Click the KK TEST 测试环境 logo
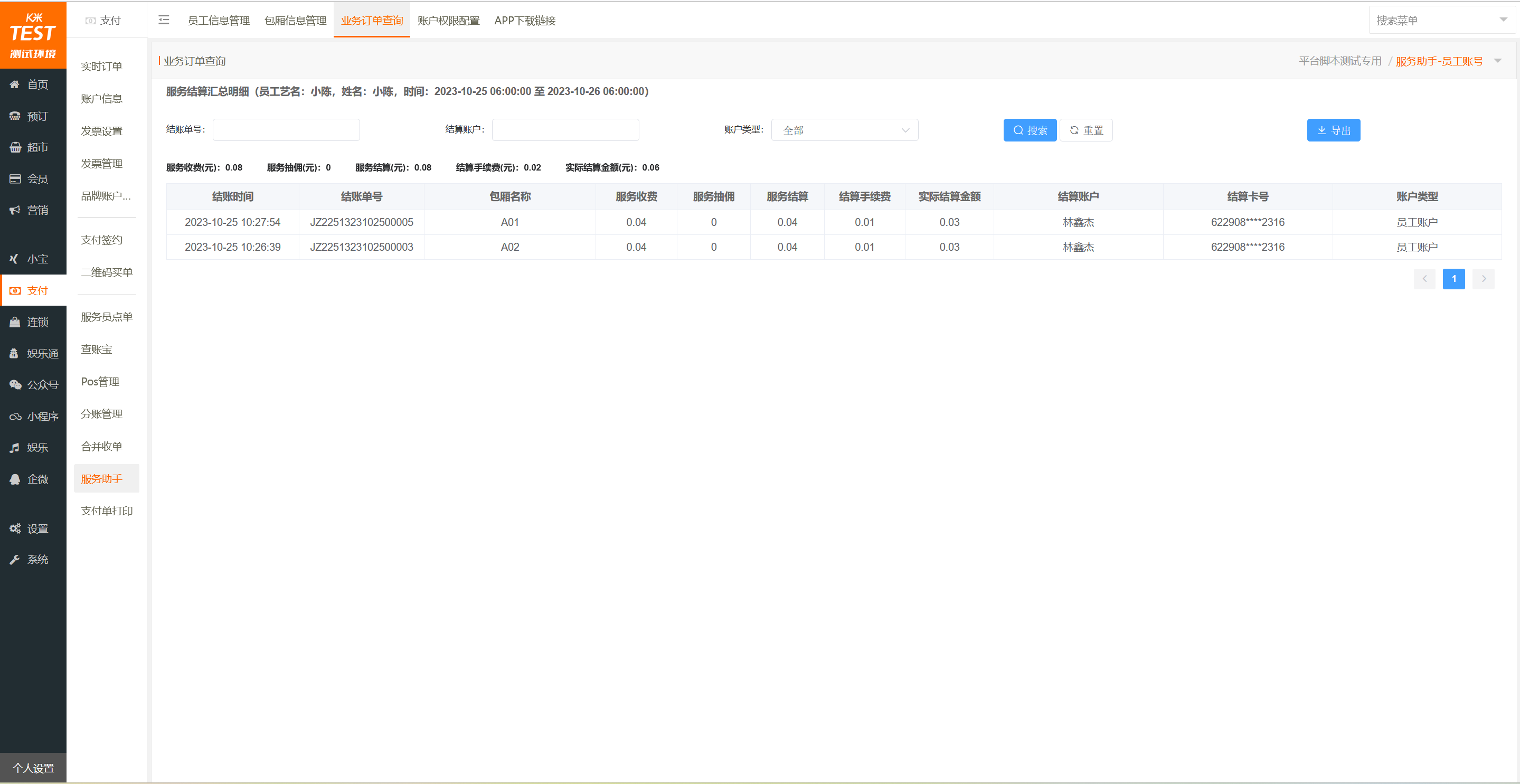Image resolution: width=1520 pixels, height=784 pixels. click(x=33, y=35)
